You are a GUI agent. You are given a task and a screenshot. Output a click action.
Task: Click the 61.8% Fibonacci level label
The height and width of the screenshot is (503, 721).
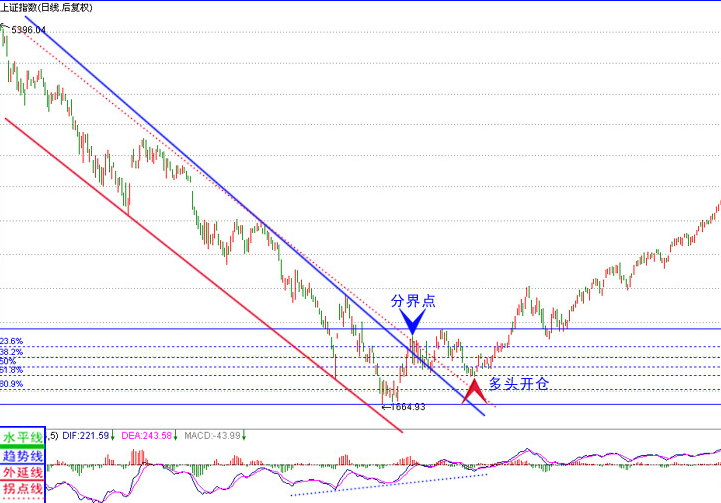(x=12, y=370)
